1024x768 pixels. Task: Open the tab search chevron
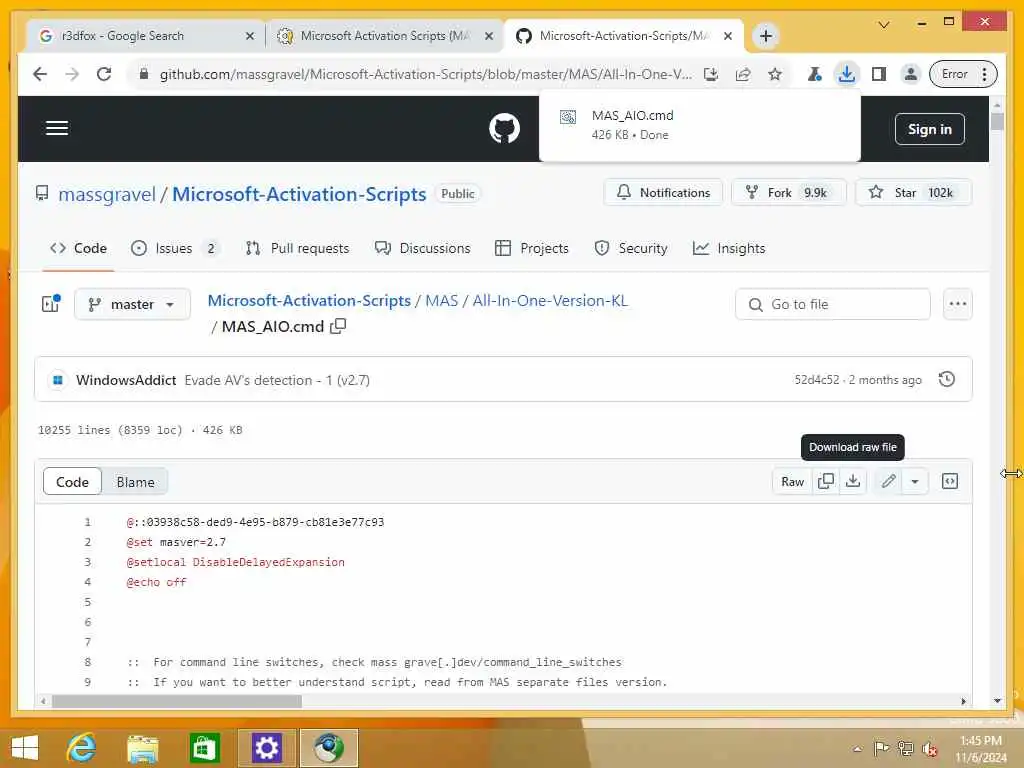pos(884,25)
